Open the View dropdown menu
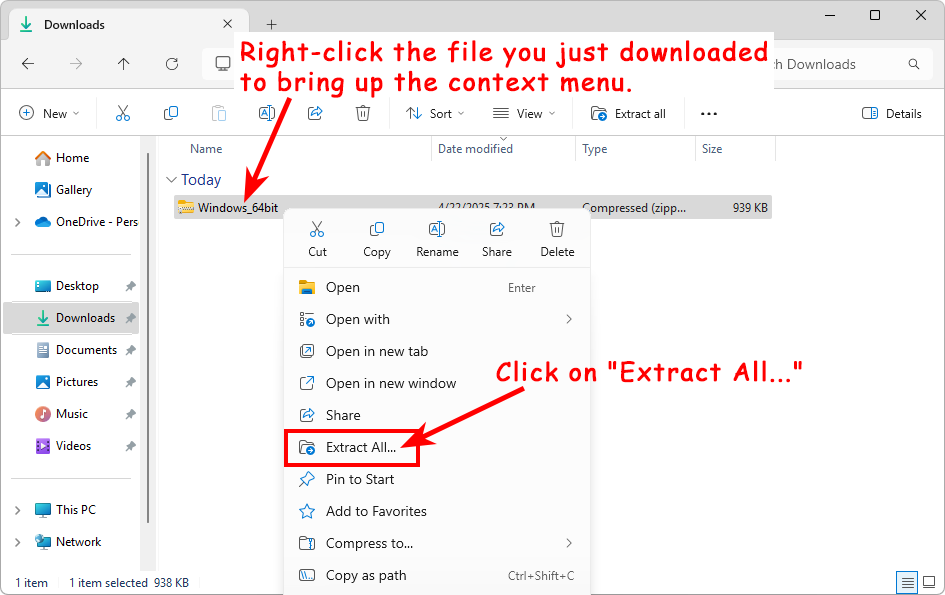This screenshot has width=945, height=595. click(x=524, y=114)
